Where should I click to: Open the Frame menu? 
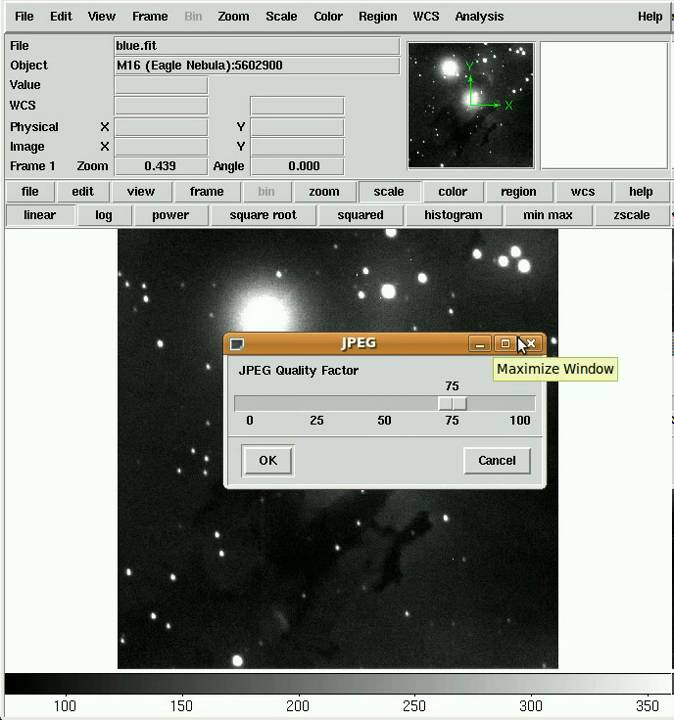tap(150, 17)
